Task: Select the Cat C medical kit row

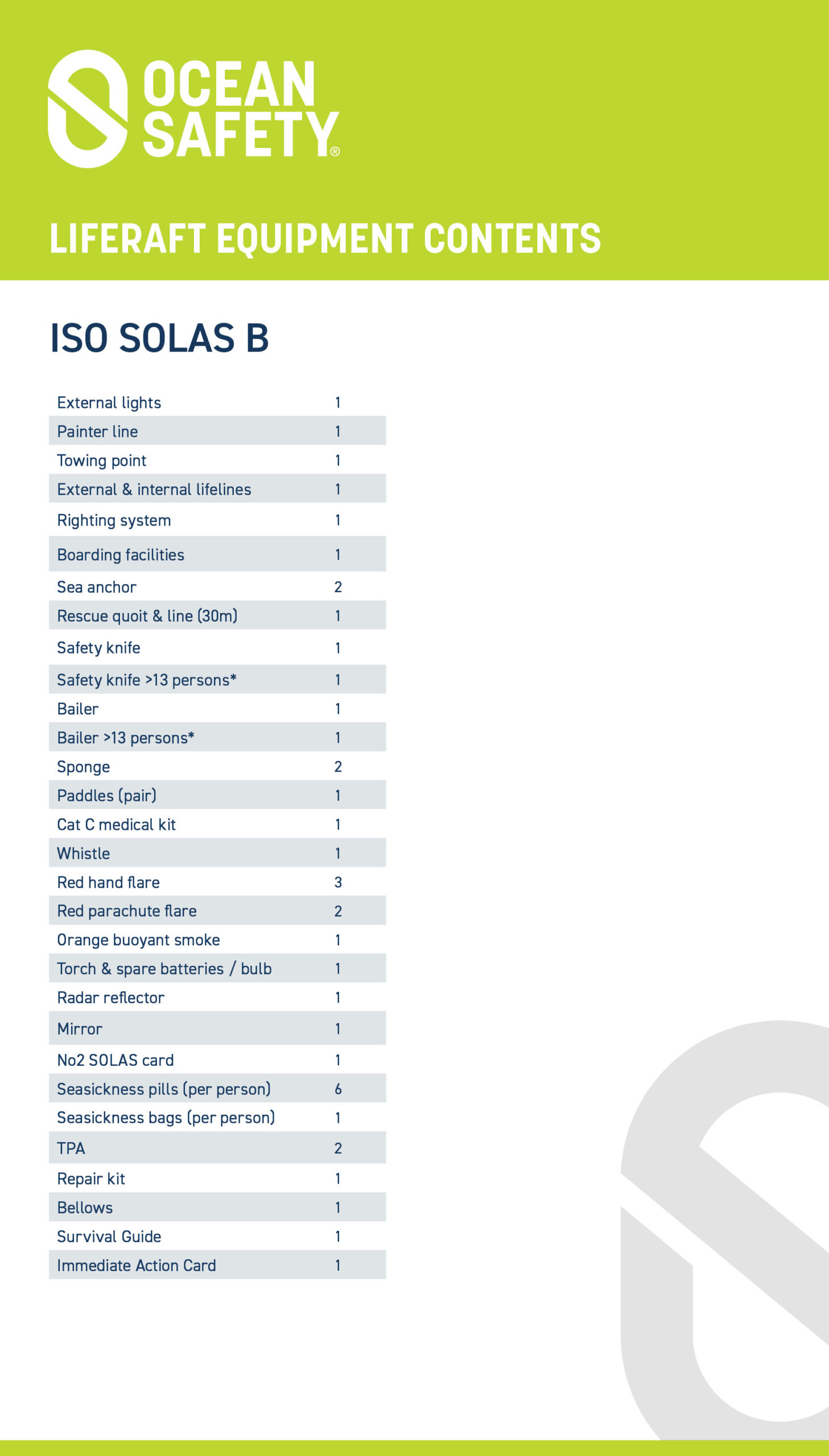Action: pos(217,824)
